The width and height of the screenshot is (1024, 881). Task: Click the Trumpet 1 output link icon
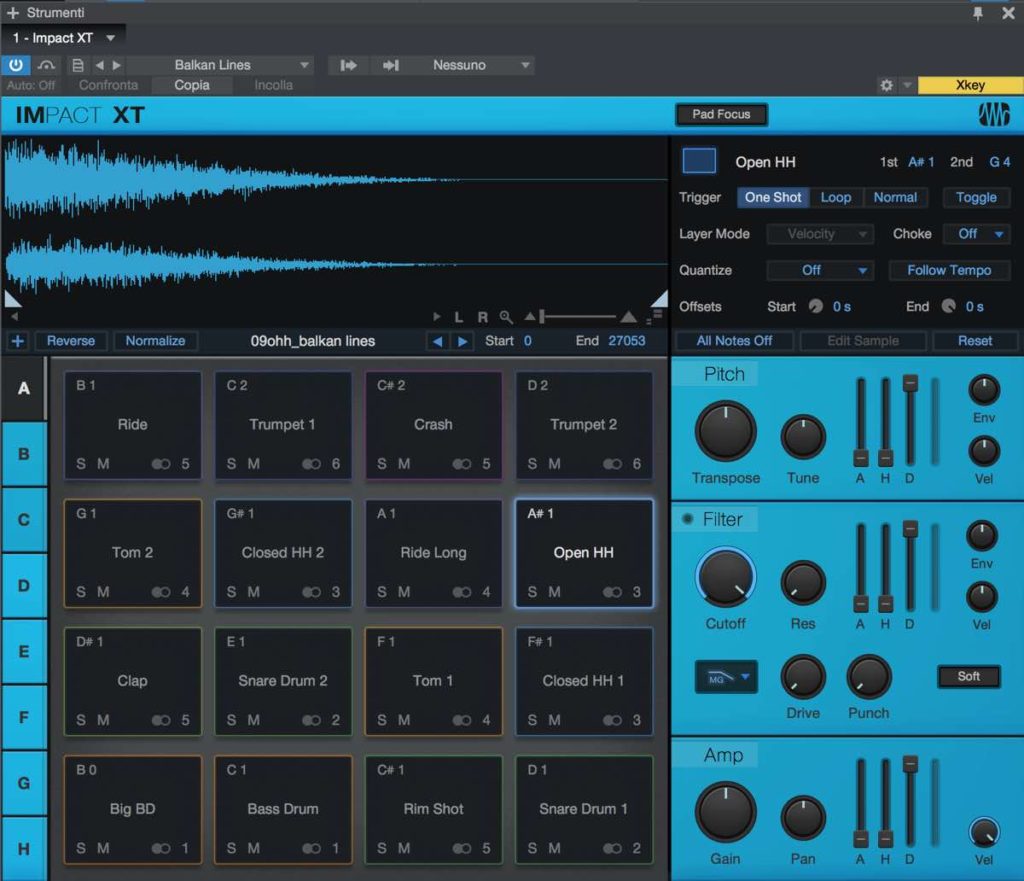(312, 464)
